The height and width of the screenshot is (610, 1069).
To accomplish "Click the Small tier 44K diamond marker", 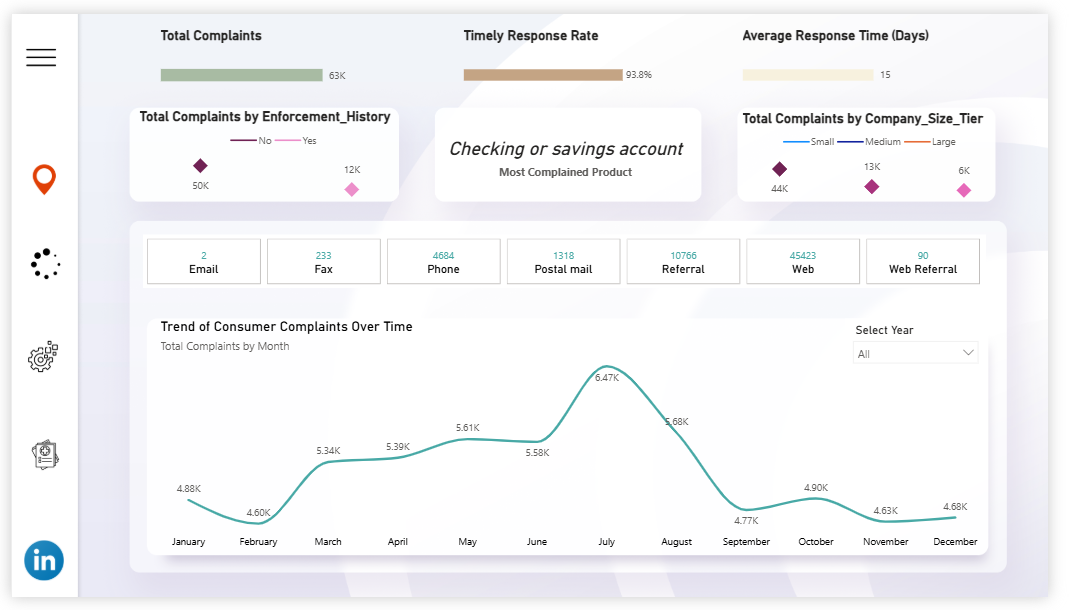I will (x=780, y=170).
